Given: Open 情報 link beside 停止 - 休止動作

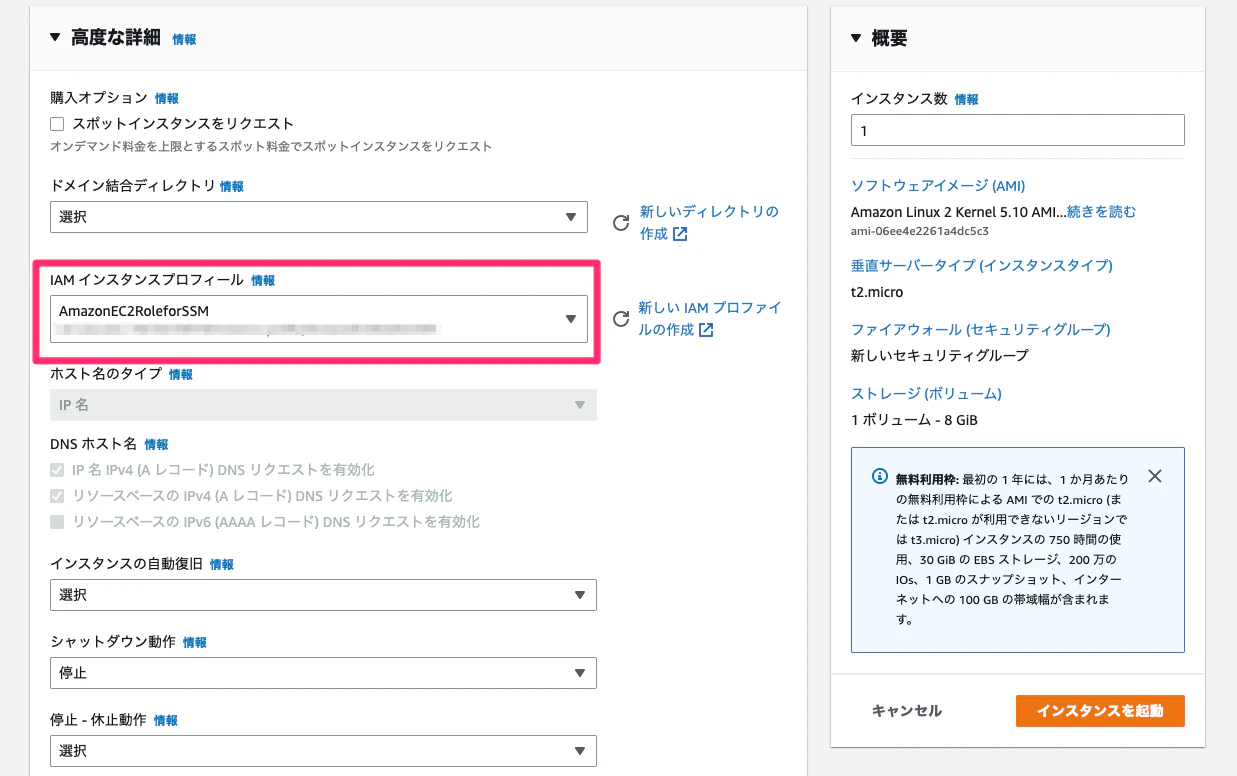Looking at the screenshot, I should point(166,720).
